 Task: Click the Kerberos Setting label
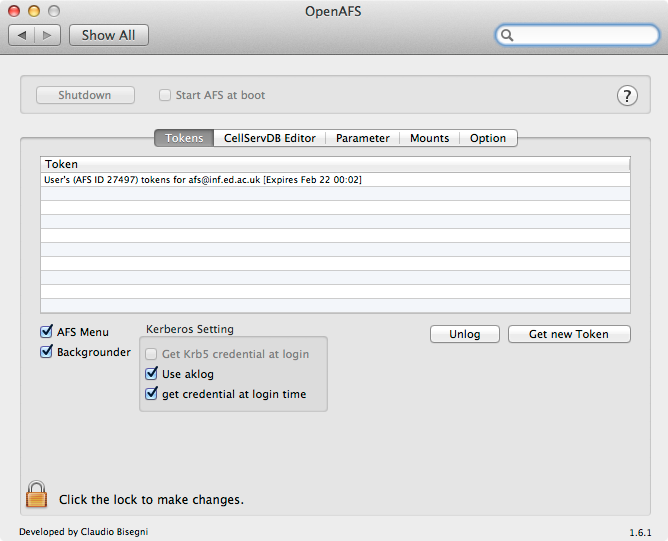click(190, 329)
